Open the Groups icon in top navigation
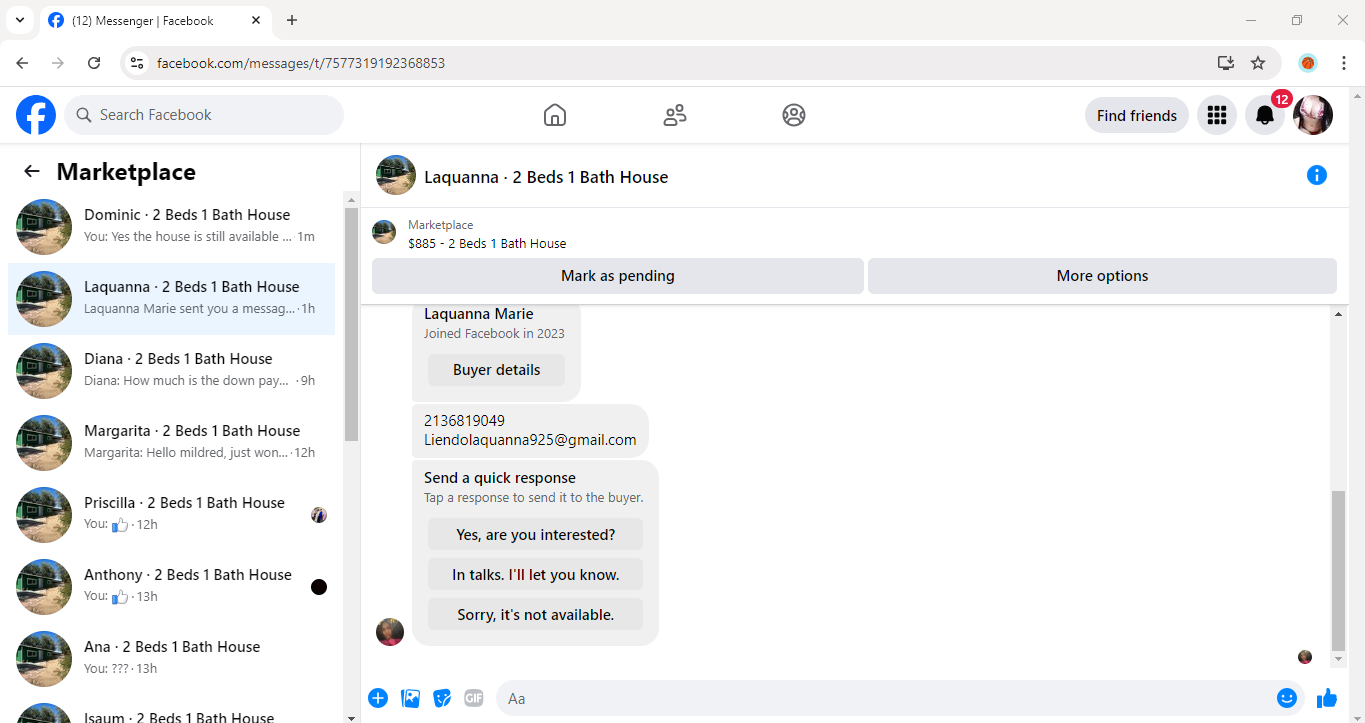Image resolution: width=1365 pixels, height=723 pixels. tap(794, 115)
